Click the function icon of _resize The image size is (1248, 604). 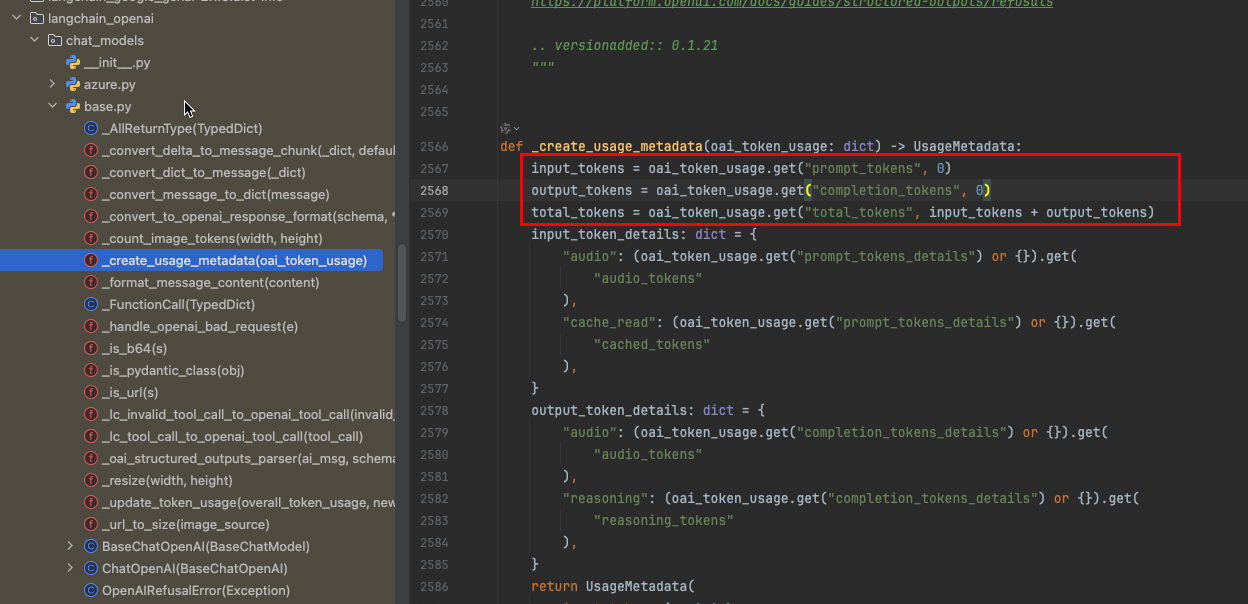click(x=91, y=480)
